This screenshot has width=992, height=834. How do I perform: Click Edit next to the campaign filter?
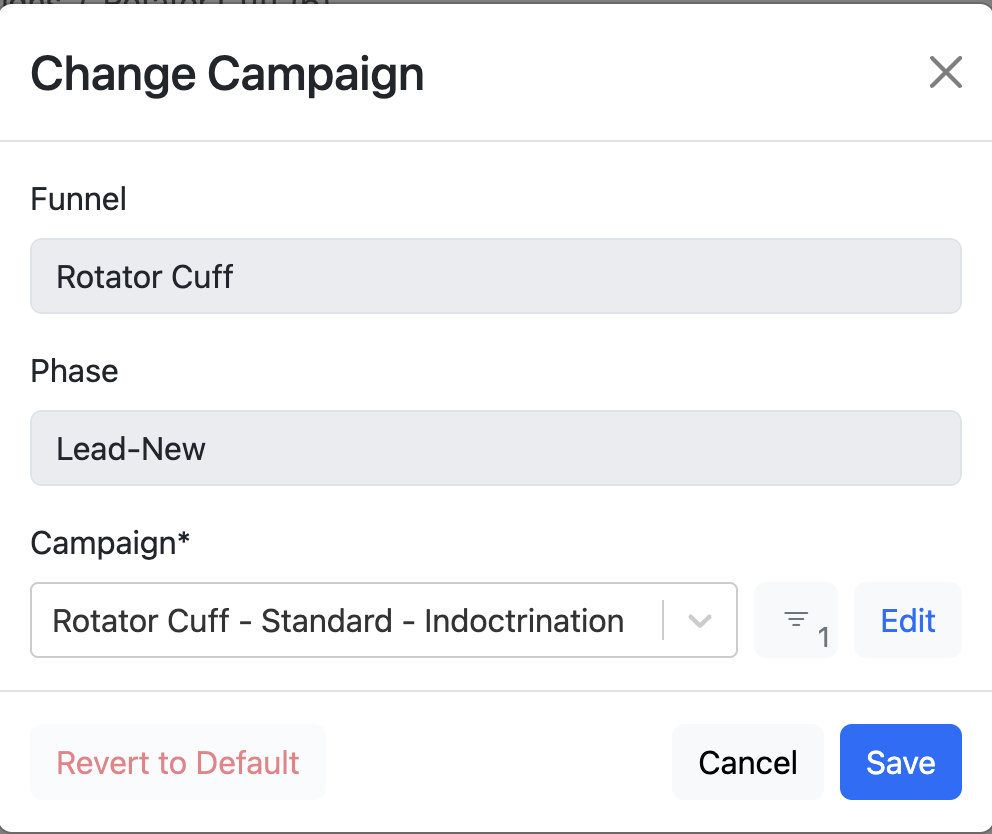pyautogui.click(x=908, y=621)
